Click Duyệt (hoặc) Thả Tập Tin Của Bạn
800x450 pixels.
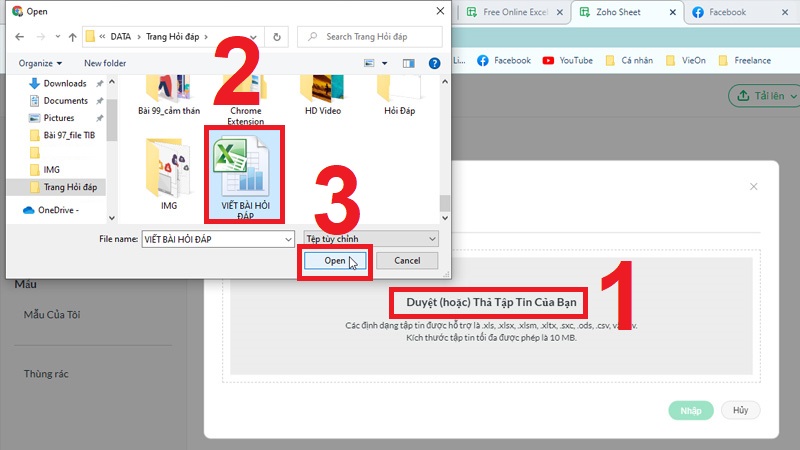[x=491, y=302]
